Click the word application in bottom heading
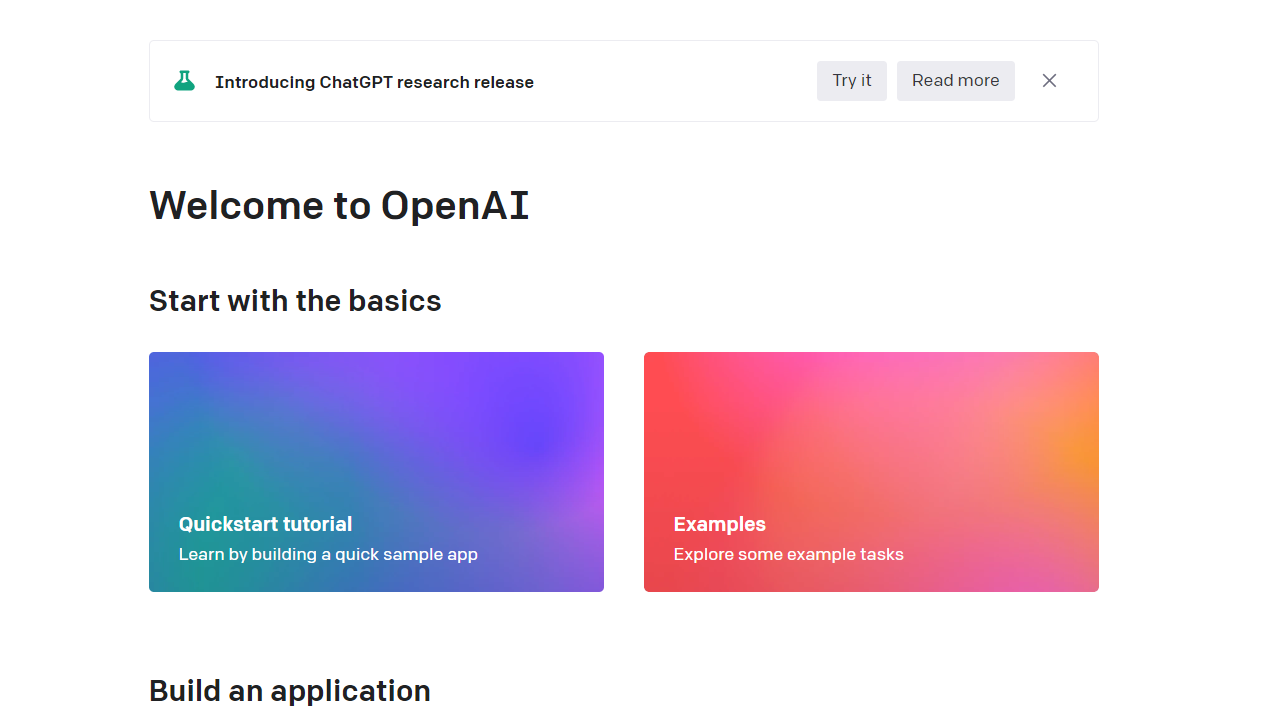The width and height of the screenshot is (1267, 713). coord(350,691)
